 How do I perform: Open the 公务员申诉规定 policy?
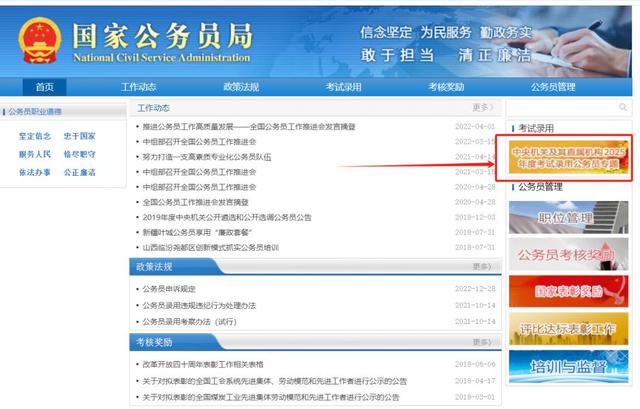coord(169,289)
